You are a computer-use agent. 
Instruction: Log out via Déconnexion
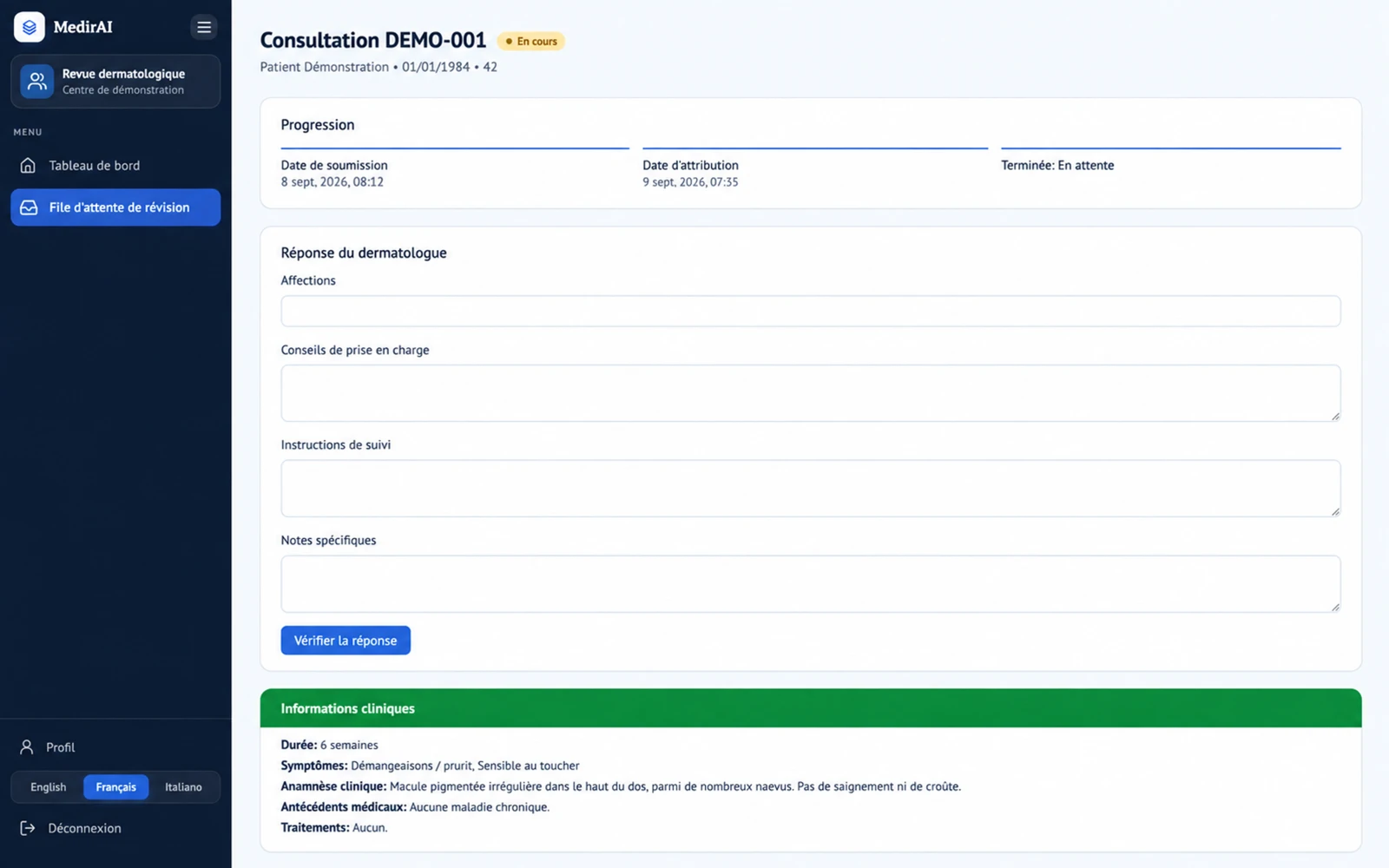(115, 828)
